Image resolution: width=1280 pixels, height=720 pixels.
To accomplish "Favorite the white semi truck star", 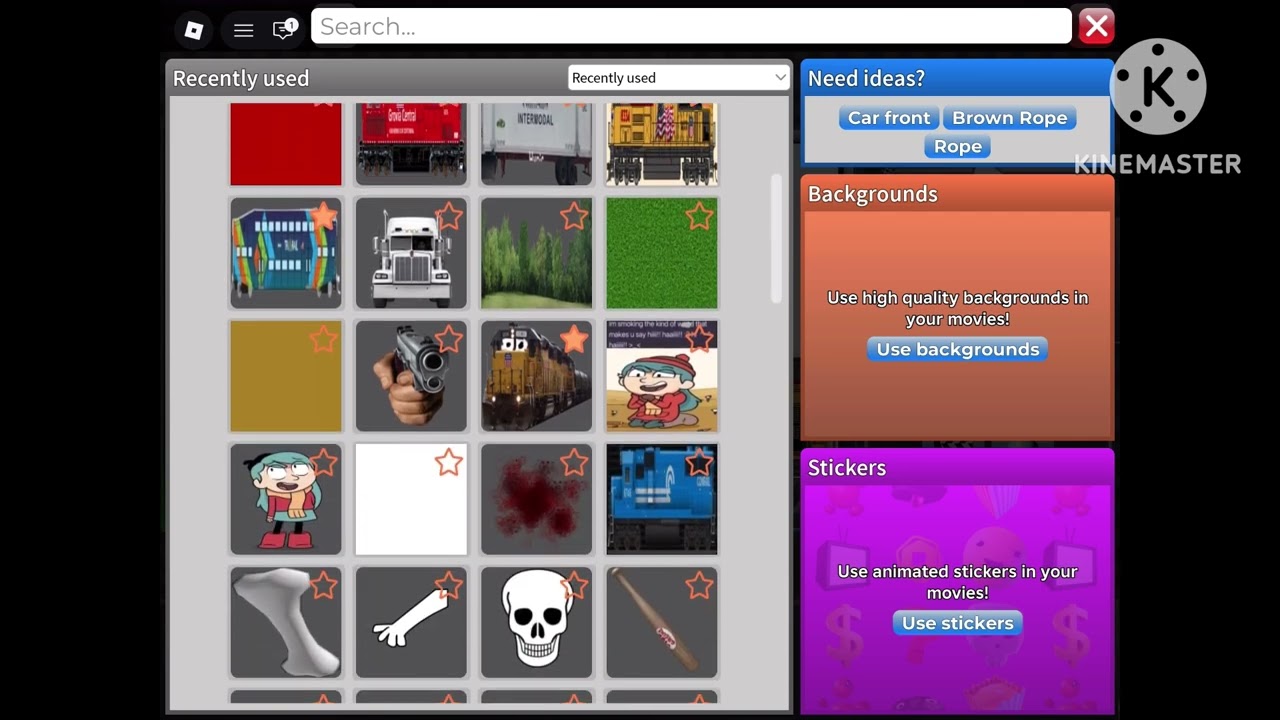I will [449, 216].
